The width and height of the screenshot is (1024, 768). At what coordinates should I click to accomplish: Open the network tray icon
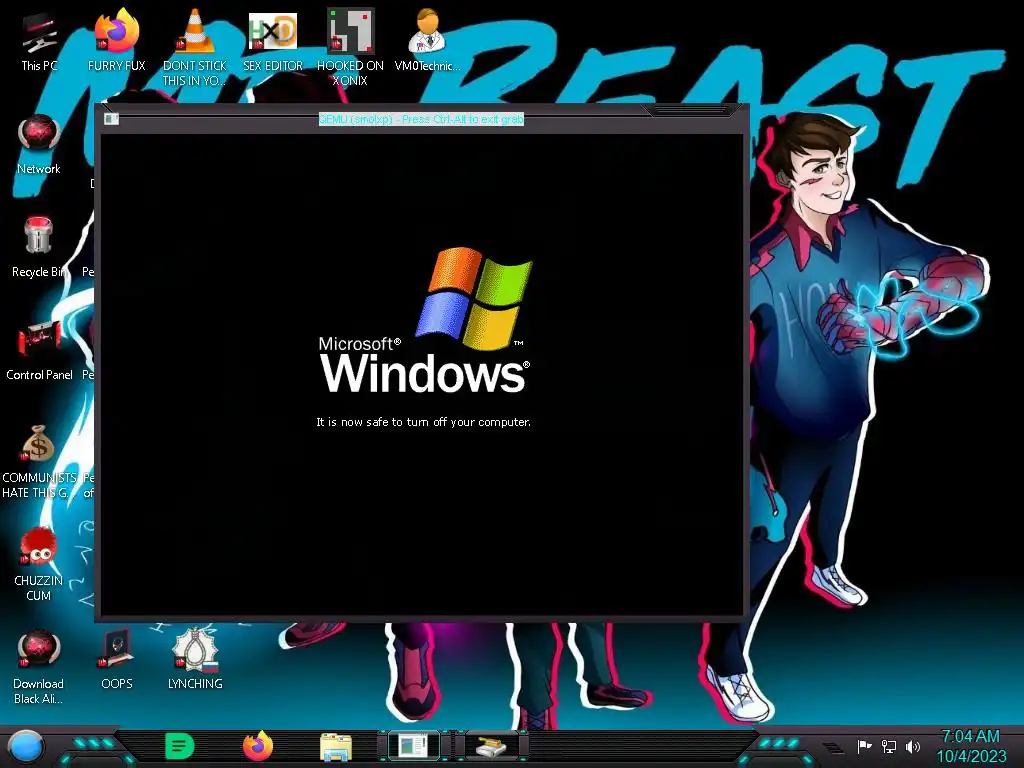click(889, 746)
